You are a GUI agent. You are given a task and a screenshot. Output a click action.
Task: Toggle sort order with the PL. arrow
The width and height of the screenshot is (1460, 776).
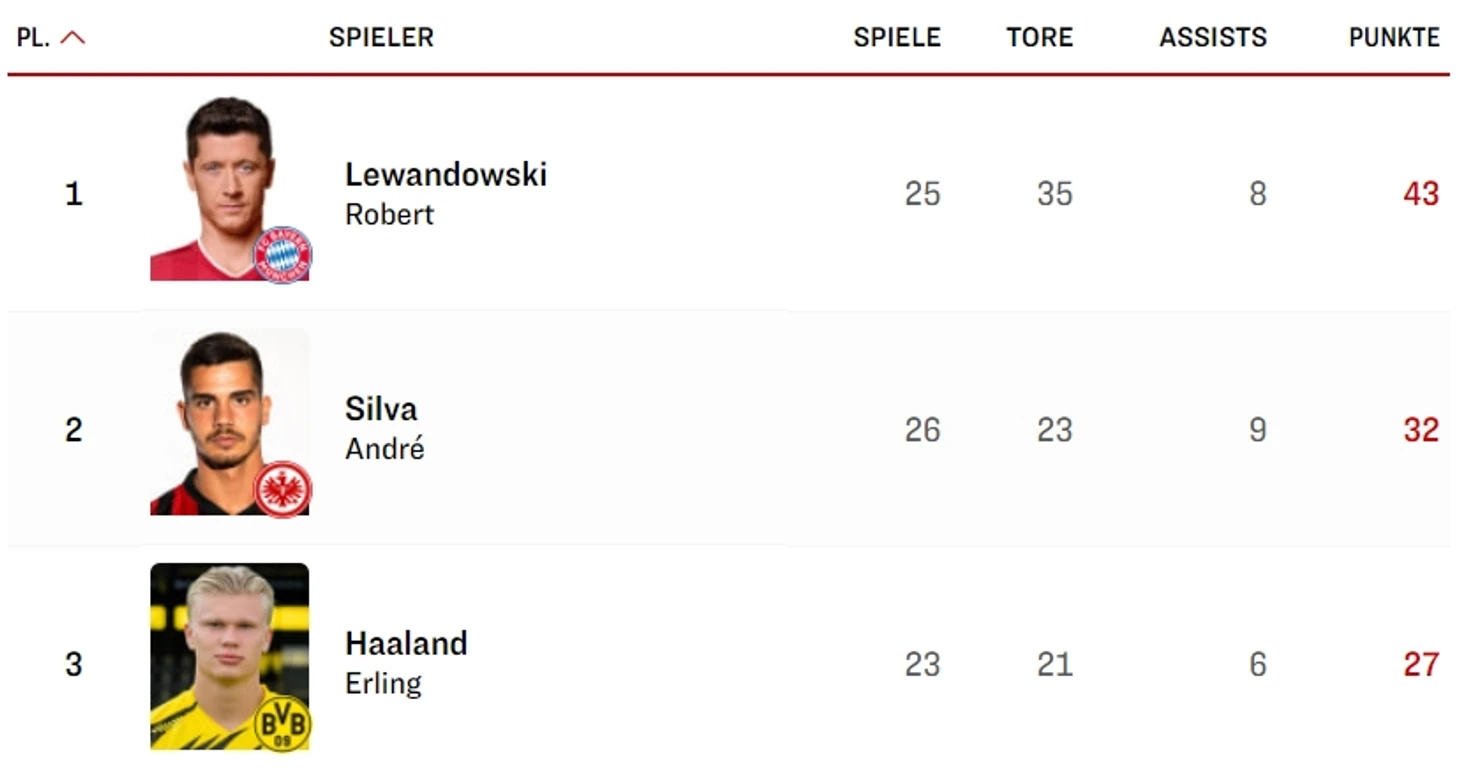click(x=73, y=38)
